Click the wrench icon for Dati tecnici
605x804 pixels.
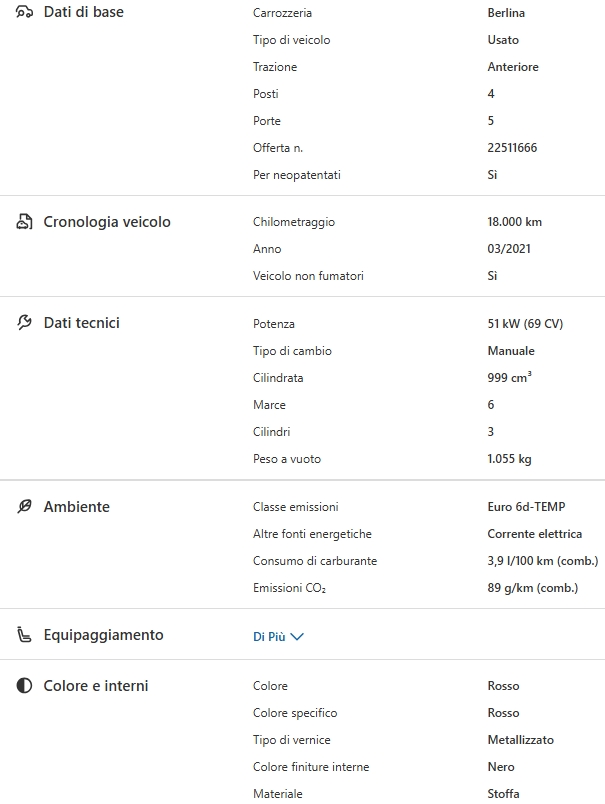point(25,323)
